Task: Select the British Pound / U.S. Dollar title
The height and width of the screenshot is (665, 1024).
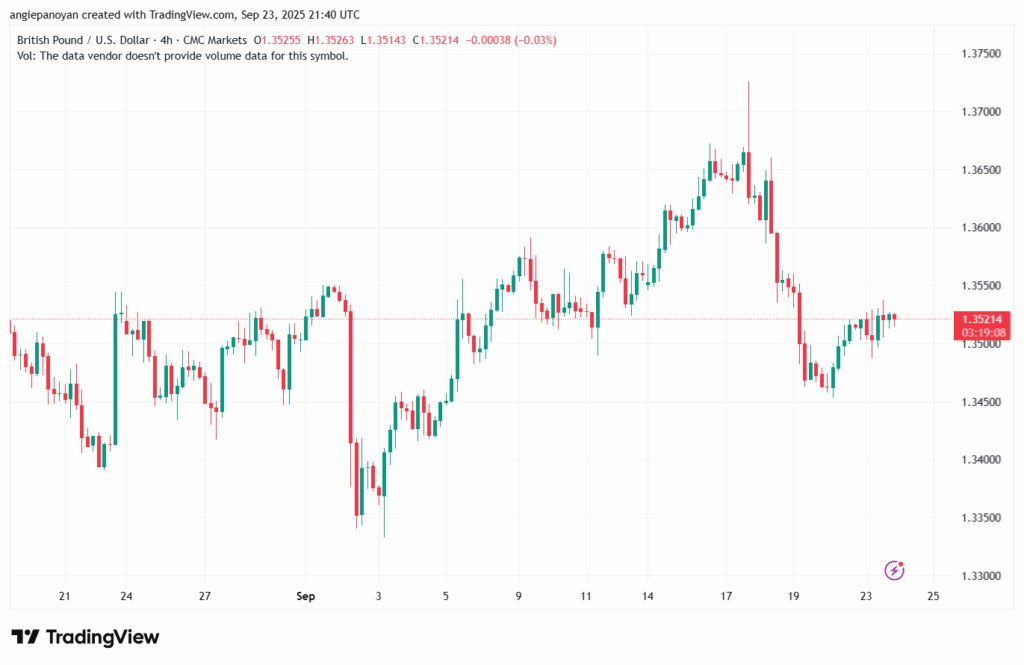Action: pyautogui.click(x=86, y=40)
